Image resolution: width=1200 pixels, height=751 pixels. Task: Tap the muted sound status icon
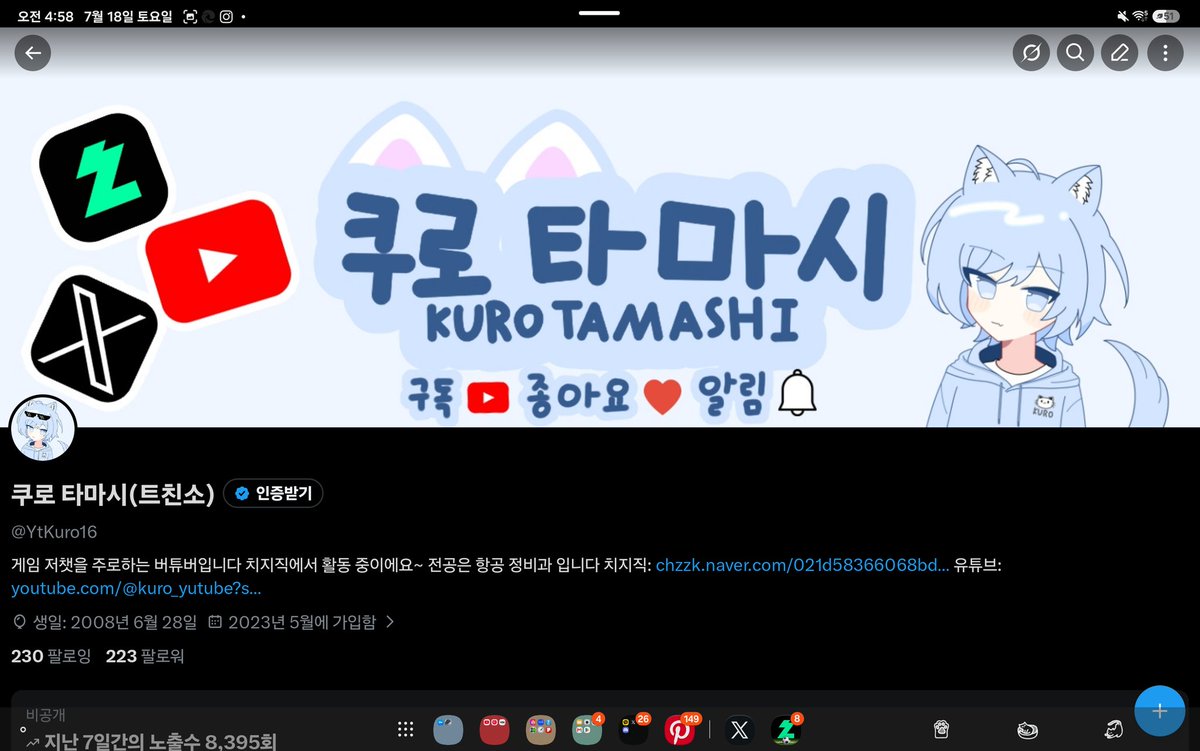(1122, 17)
